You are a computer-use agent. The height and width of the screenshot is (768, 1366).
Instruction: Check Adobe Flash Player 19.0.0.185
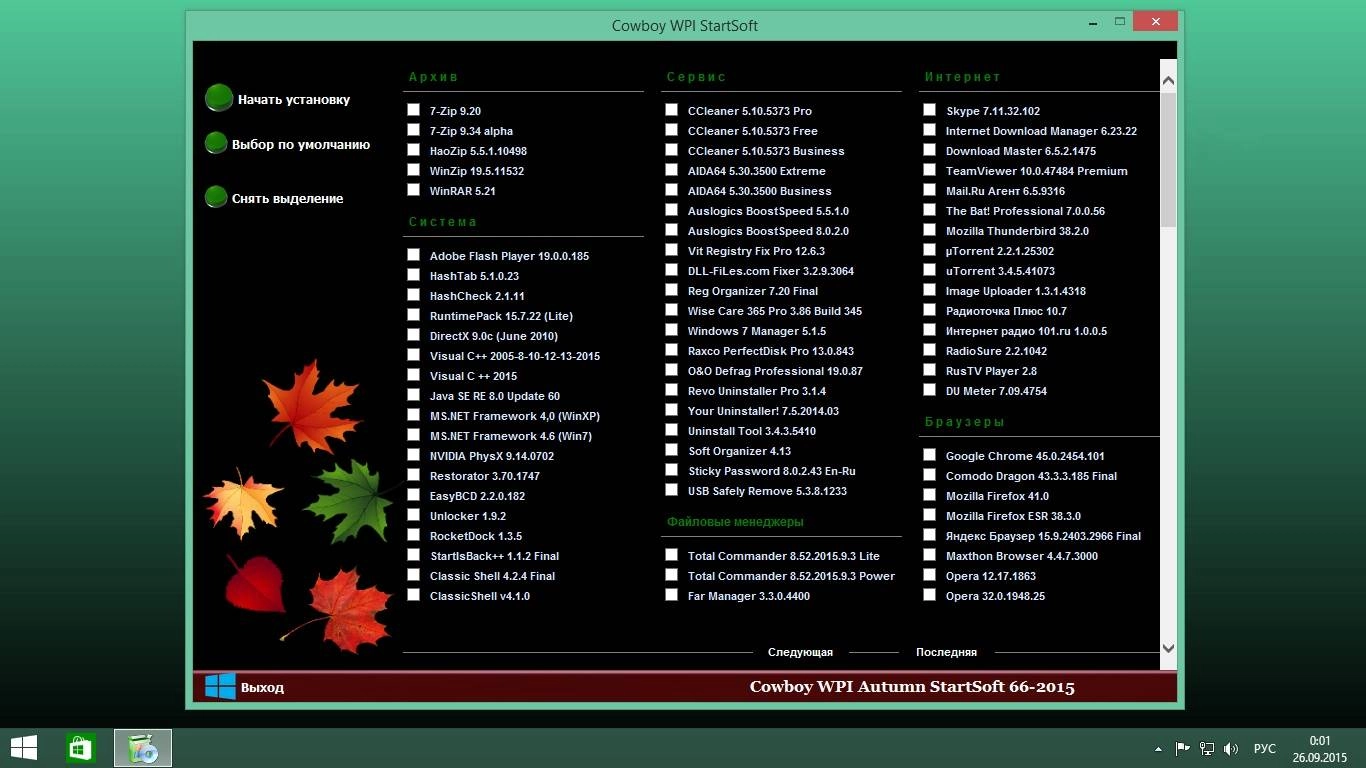pyautogui.click(x=414, y=255)
